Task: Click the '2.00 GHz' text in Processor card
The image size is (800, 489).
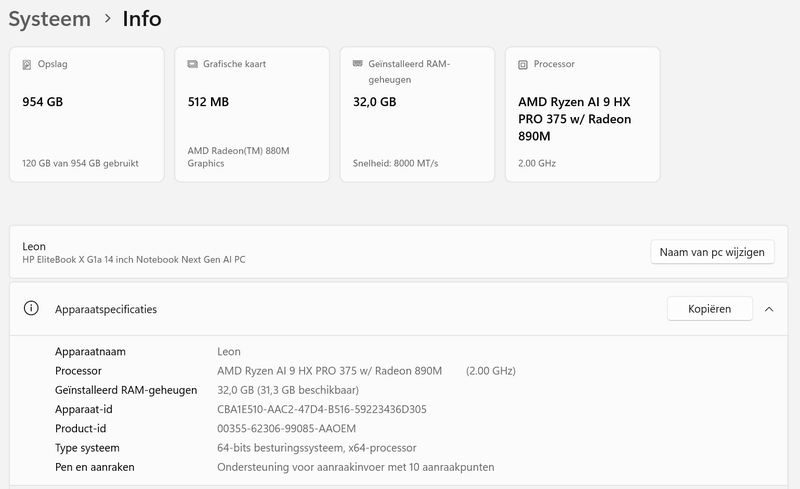Action: point(537,163)
